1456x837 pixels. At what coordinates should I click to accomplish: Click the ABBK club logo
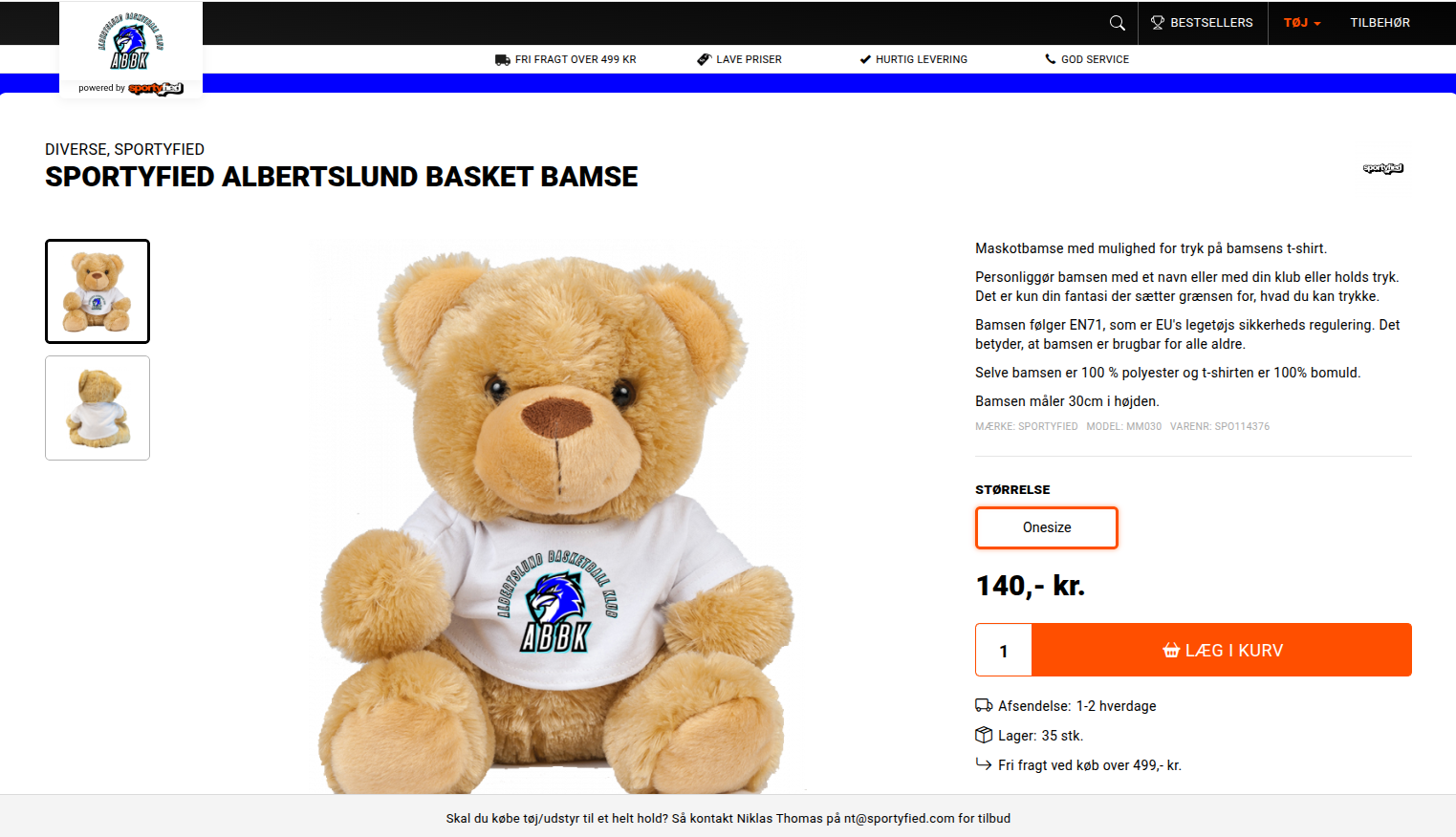131,42
